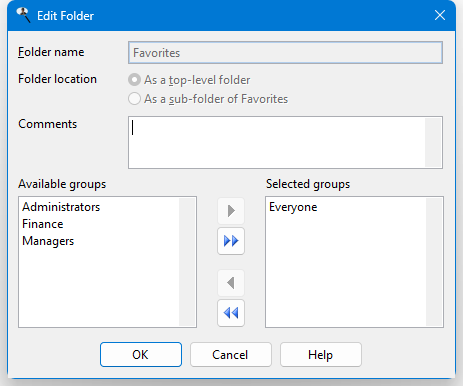Click the single right arrow add-group icon
The width and height of the screenshot is (463, 386).
pyautogui.click(x=231, y=211)
